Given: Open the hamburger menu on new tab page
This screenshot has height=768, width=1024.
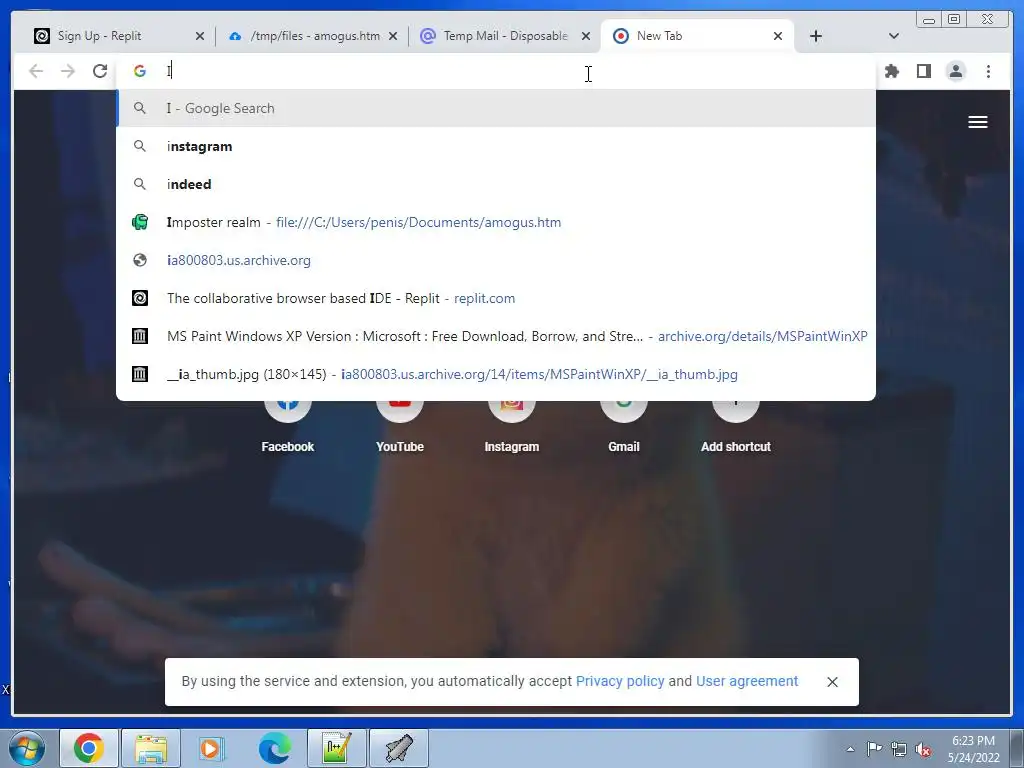Looking at the screenshot, I should click(978, 122).
